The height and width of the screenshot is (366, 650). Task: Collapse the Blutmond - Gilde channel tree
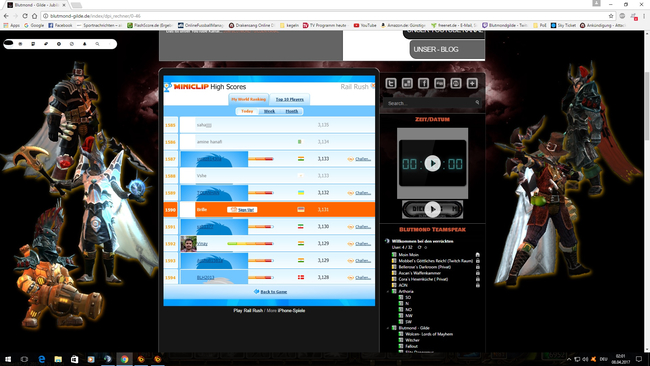pyautogui.click(x=388, y=328)
